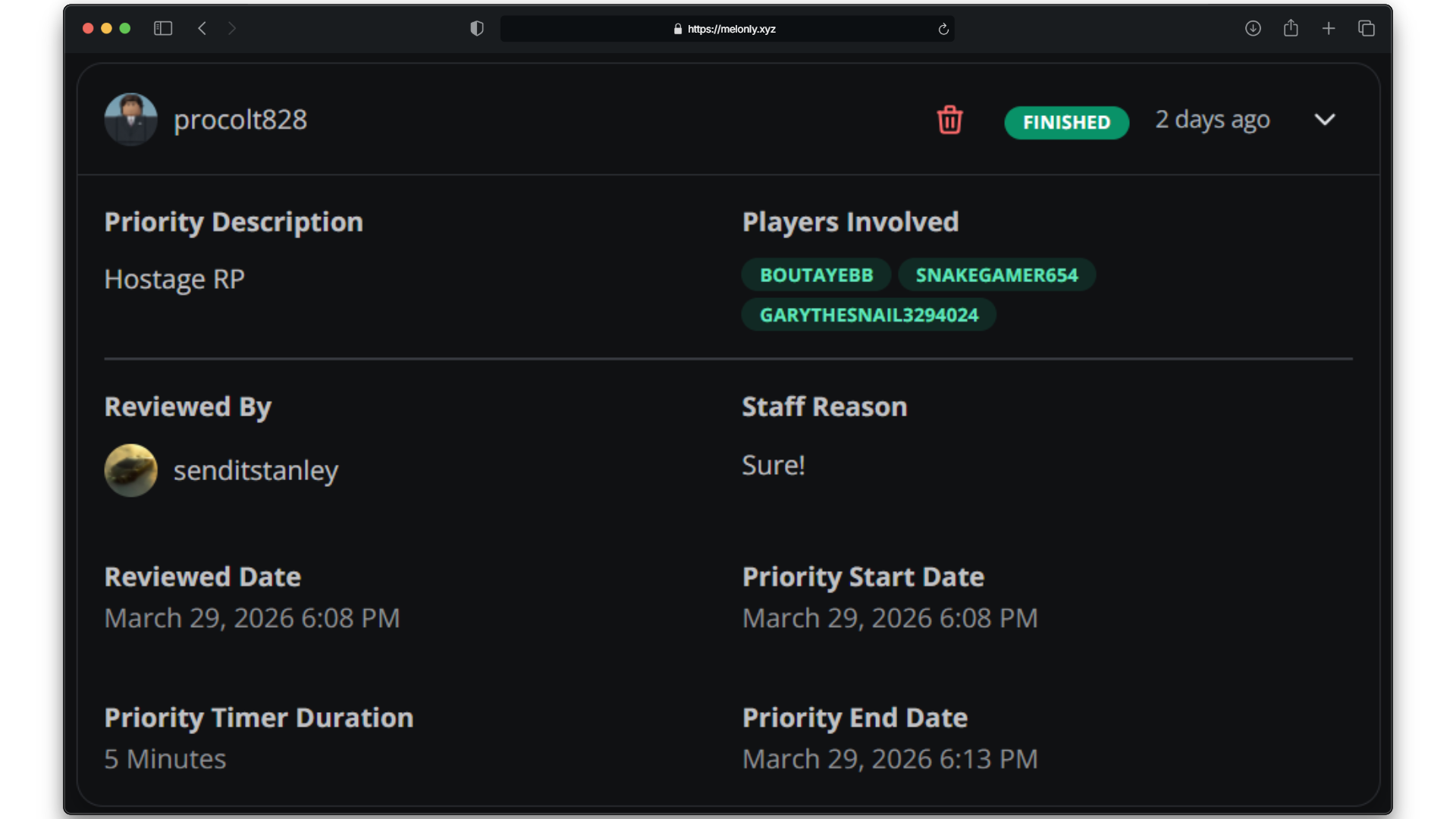
Task: Select the BOUTAYEBB player tag
Action: click(816, 275)
